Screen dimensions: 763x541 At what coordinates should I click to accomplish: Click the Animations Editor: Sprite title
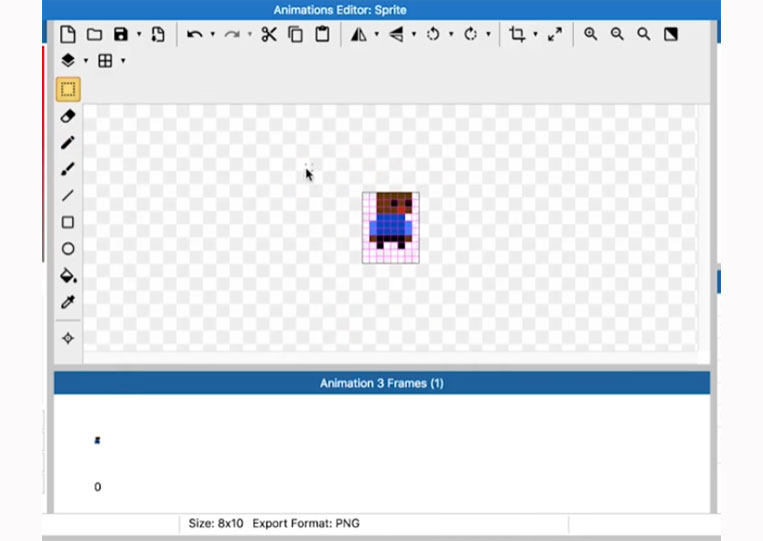[340, 10]
